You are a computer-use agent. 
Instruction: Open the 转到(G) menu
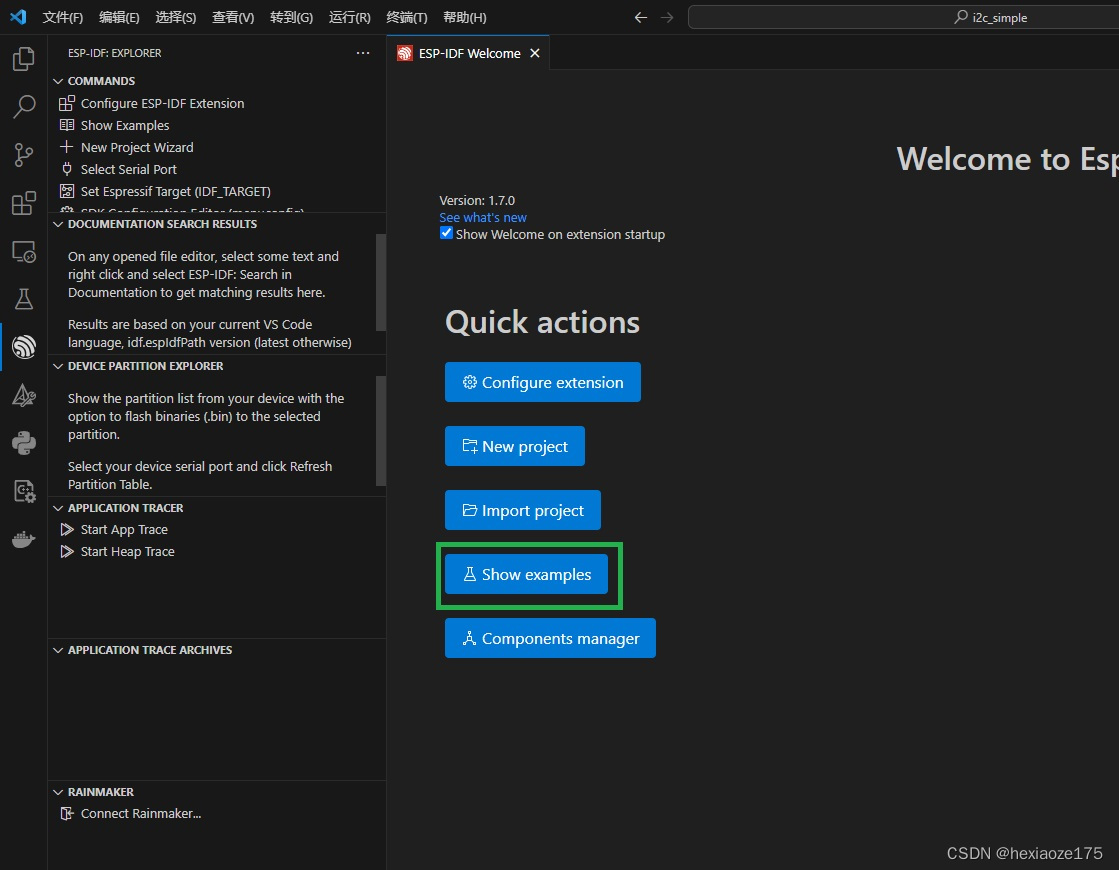click(291, 17)
